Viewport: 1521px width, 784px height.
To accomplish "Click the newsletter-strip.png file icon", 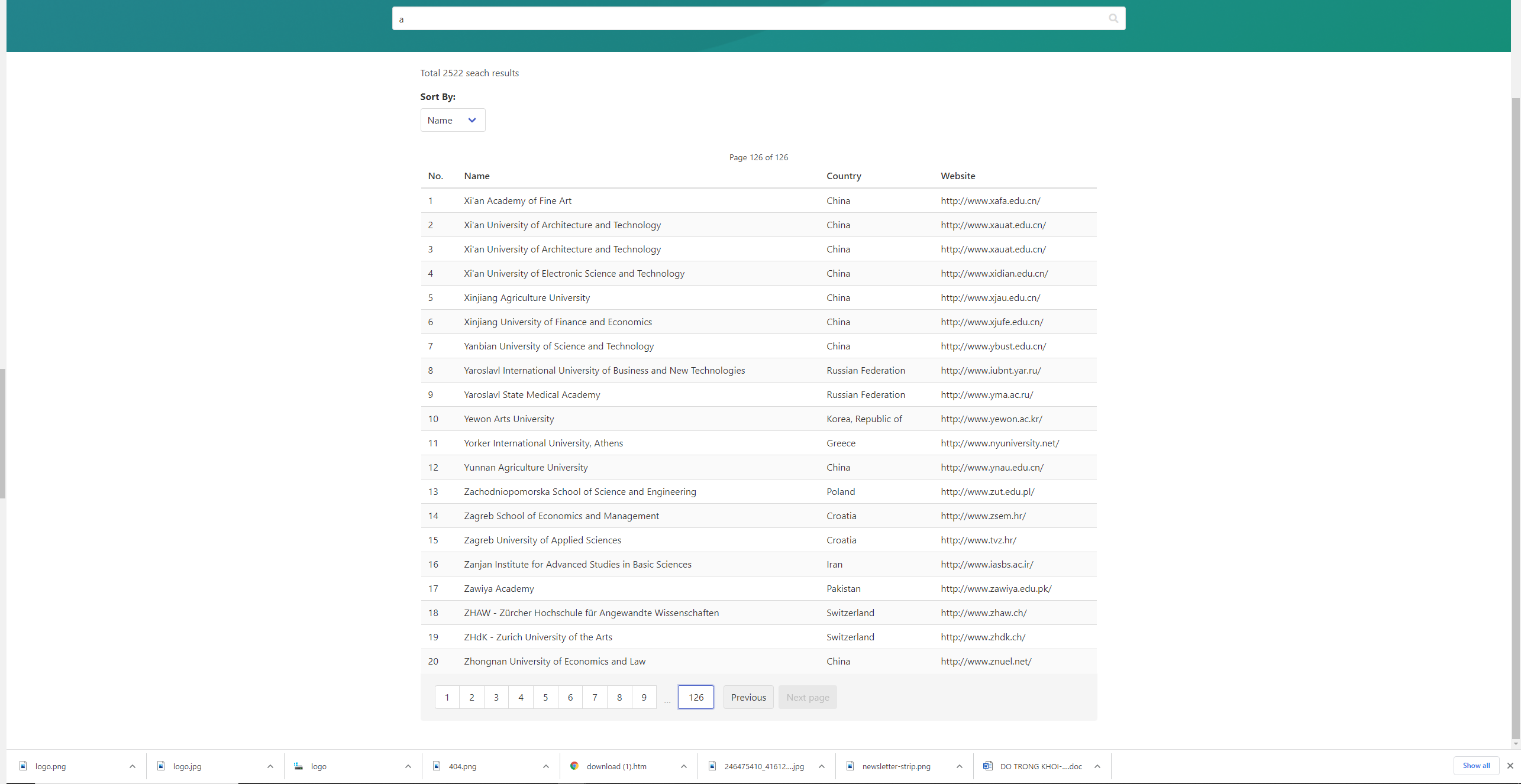I will point(850,766).
